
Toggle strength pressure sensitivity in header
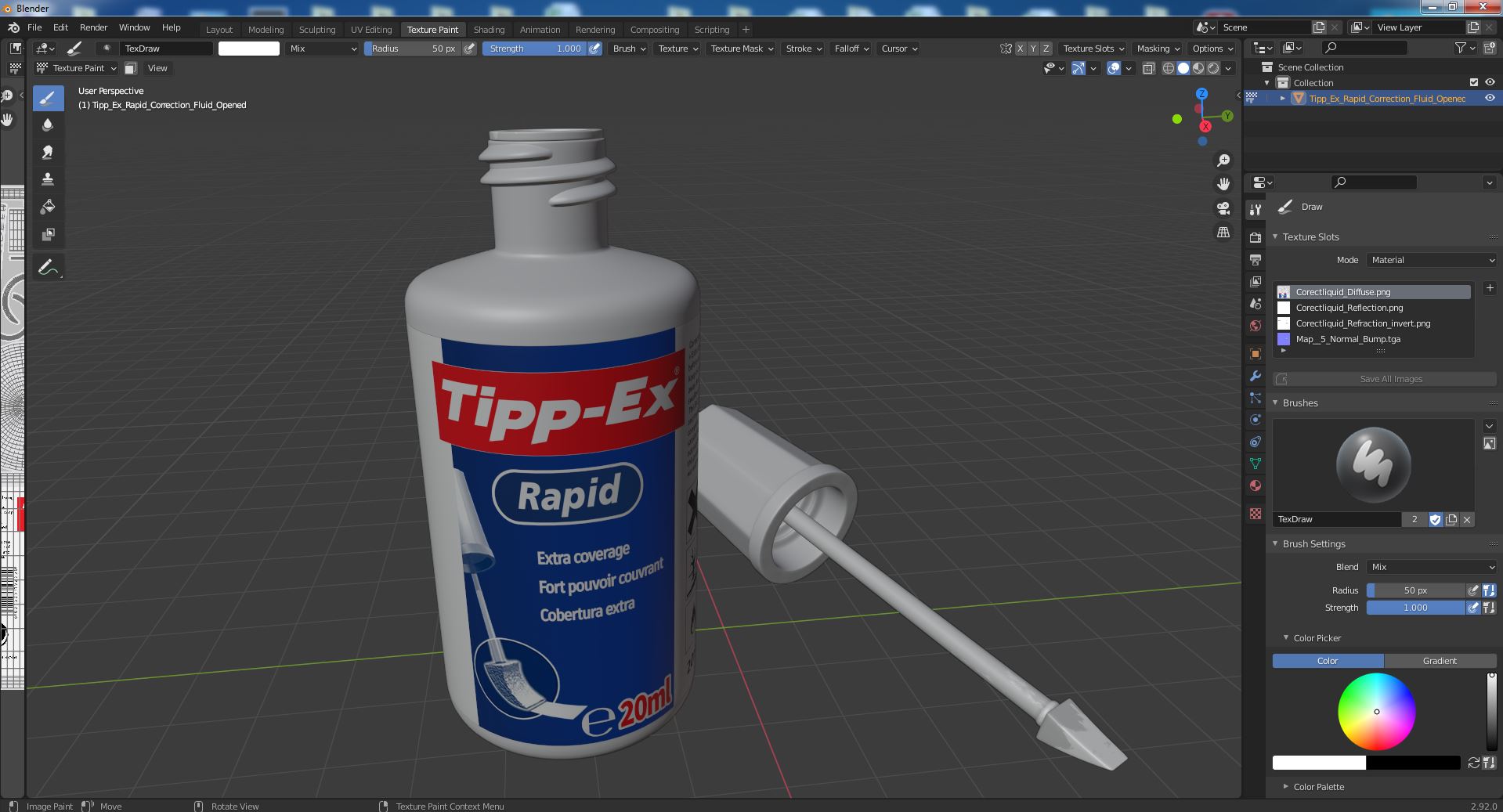click(595, 49)
